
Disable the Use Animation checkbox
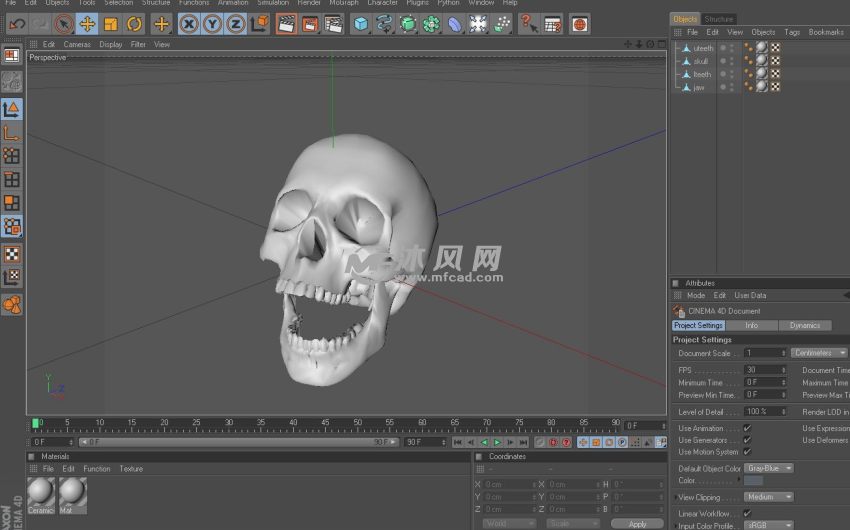point(747,428)
